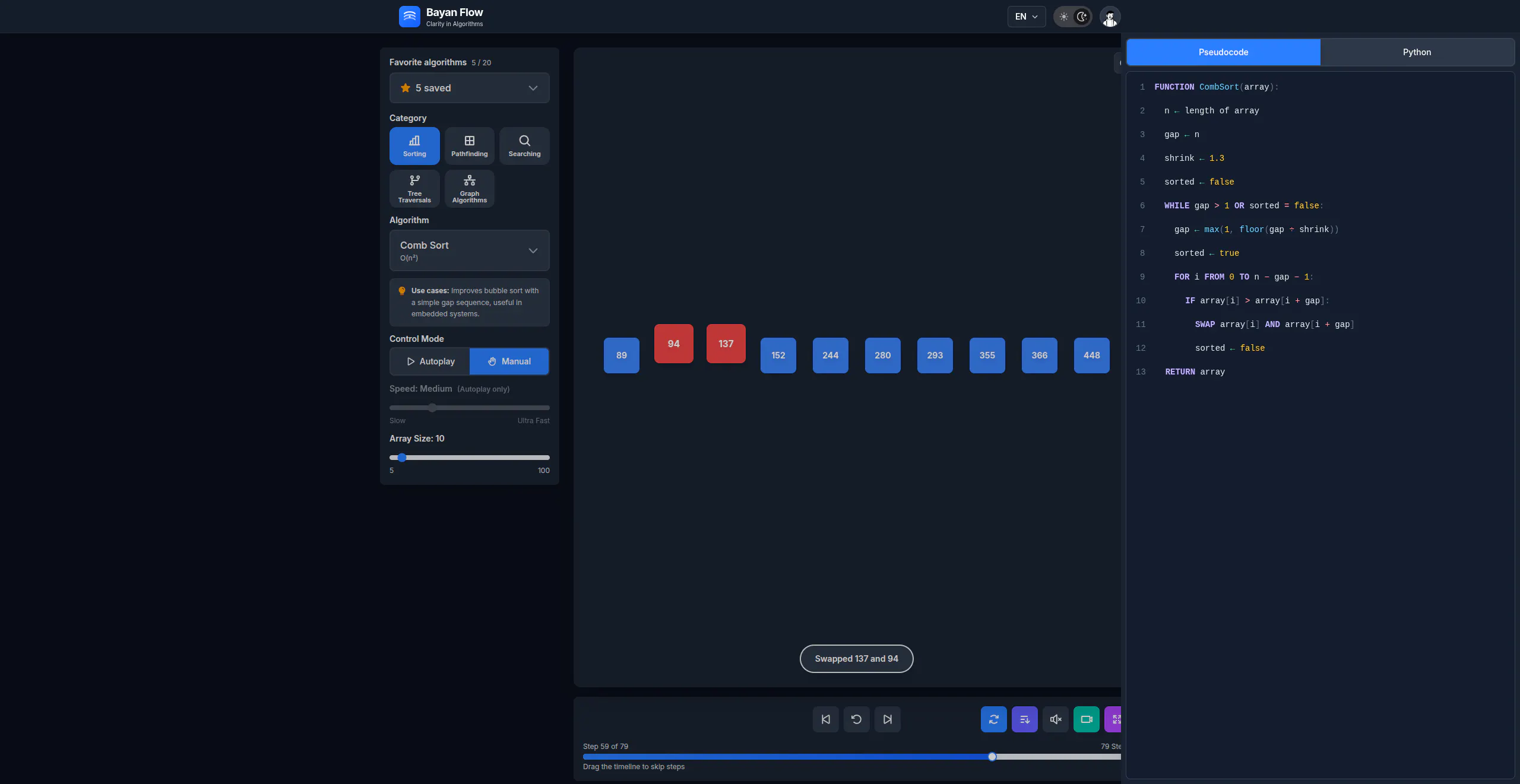Click the timeline progress handle
Image resolution: width=1520 pixels, height=784 pixels.
click(992, 757)
